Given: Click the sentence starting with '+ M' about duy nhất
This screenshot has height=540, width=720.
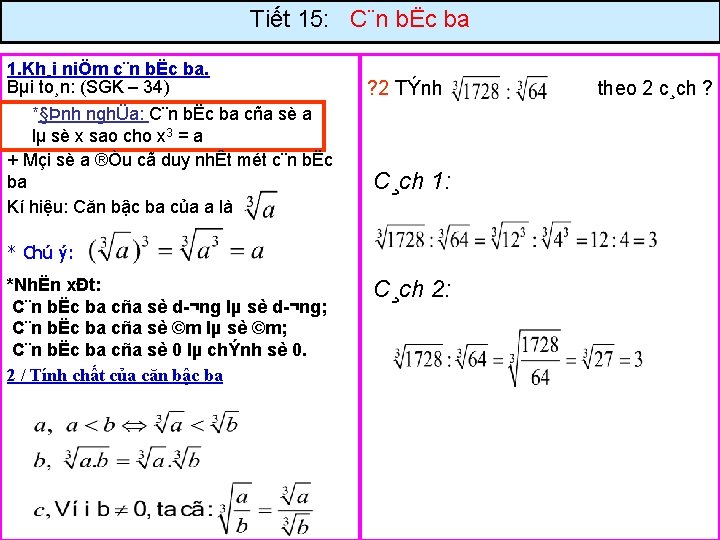Looking at the screenshot, I should [169, 171].
